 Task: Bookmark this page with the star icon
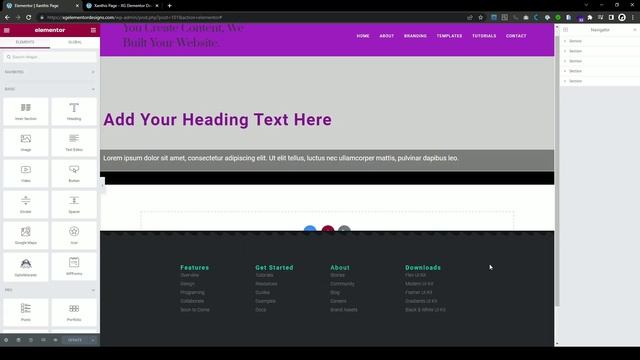(480, 18)
